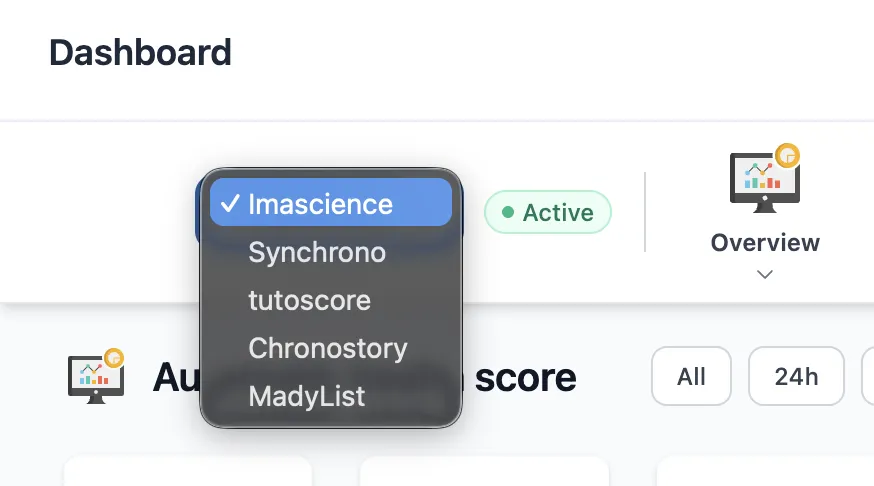Click the orange badge on the Overview icon

(788, 155)
